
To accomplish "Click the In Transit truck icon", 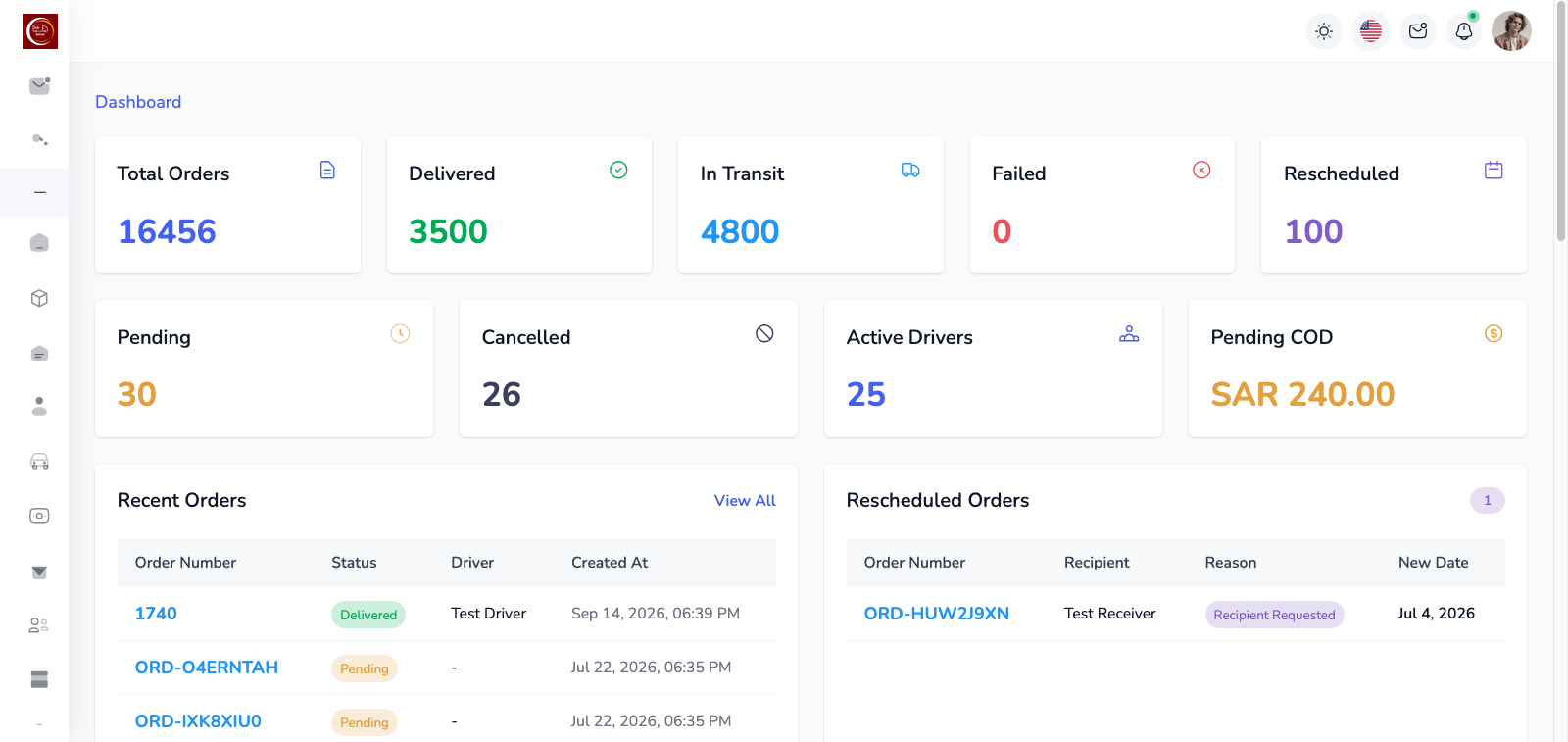I will pos(910,171).
